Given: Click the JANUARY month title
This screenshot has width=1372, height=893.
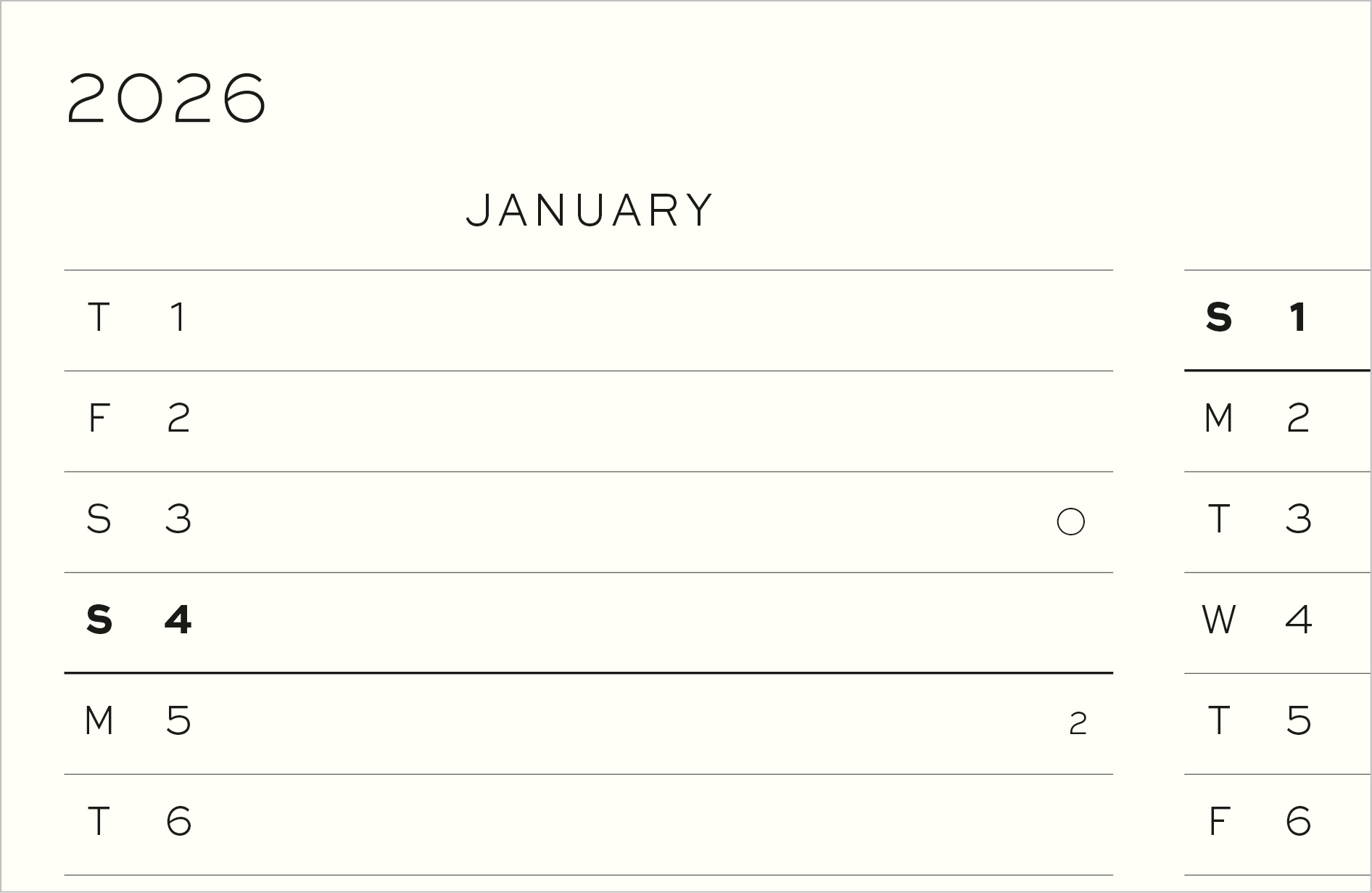Looking at the screenshot, I should coord(590,210).
